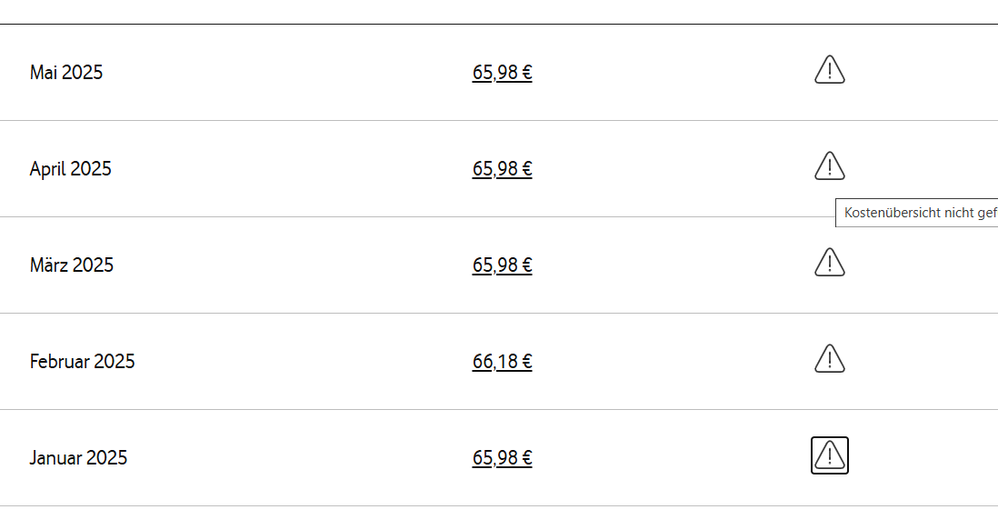Image resolution: width=998 pixels, height=520 pixels.
Task: Click the April 2025 month label
Action: [x=70, y=169]
